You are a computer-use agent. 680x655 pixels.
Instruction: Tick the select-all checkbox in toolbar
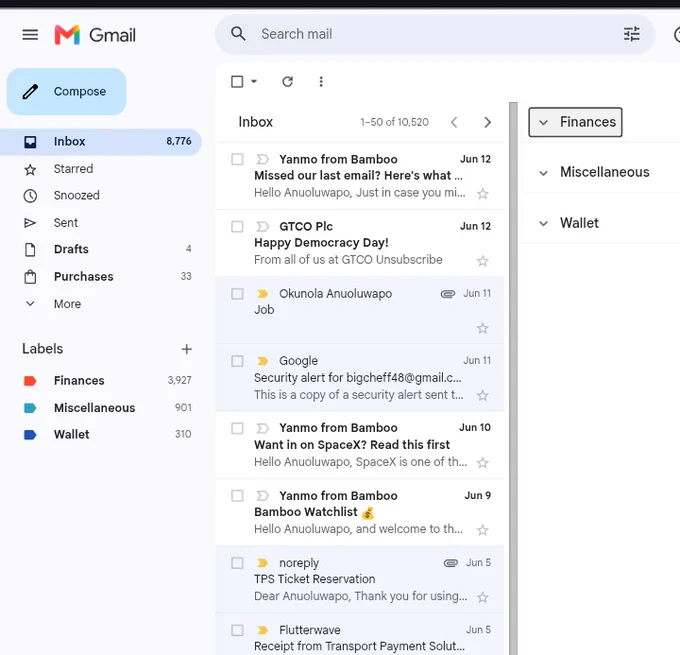[237, 82]
